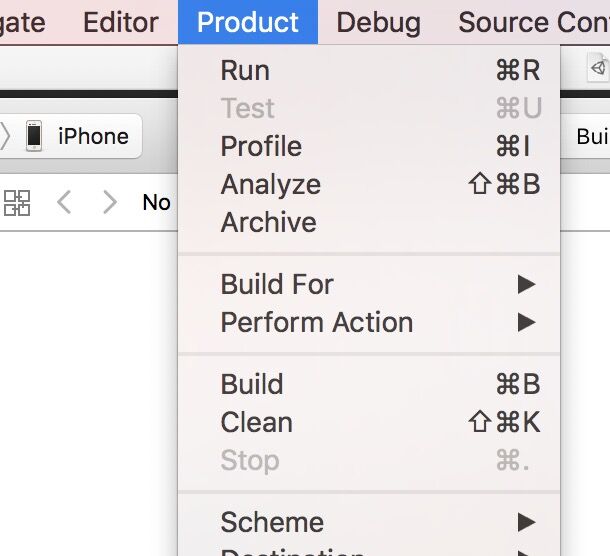Screen dimensions: 610x556
Task: Go back with the left chevron
Action: 64,203
